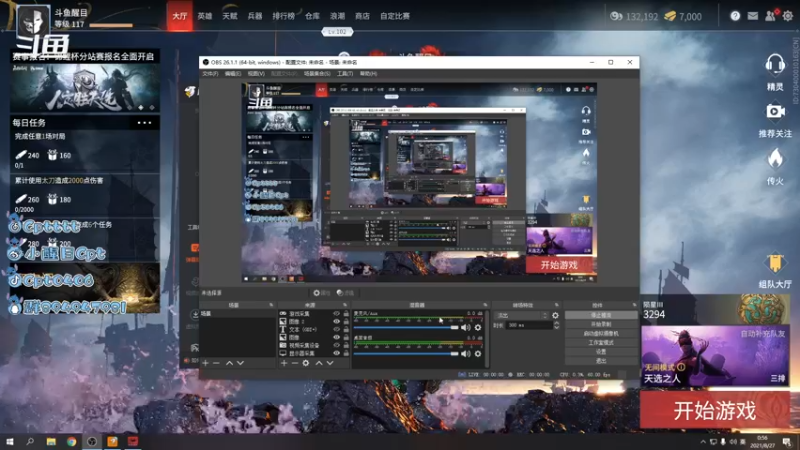
Task: Open the 组队大厅 team lobby icon
Action: 774,263
